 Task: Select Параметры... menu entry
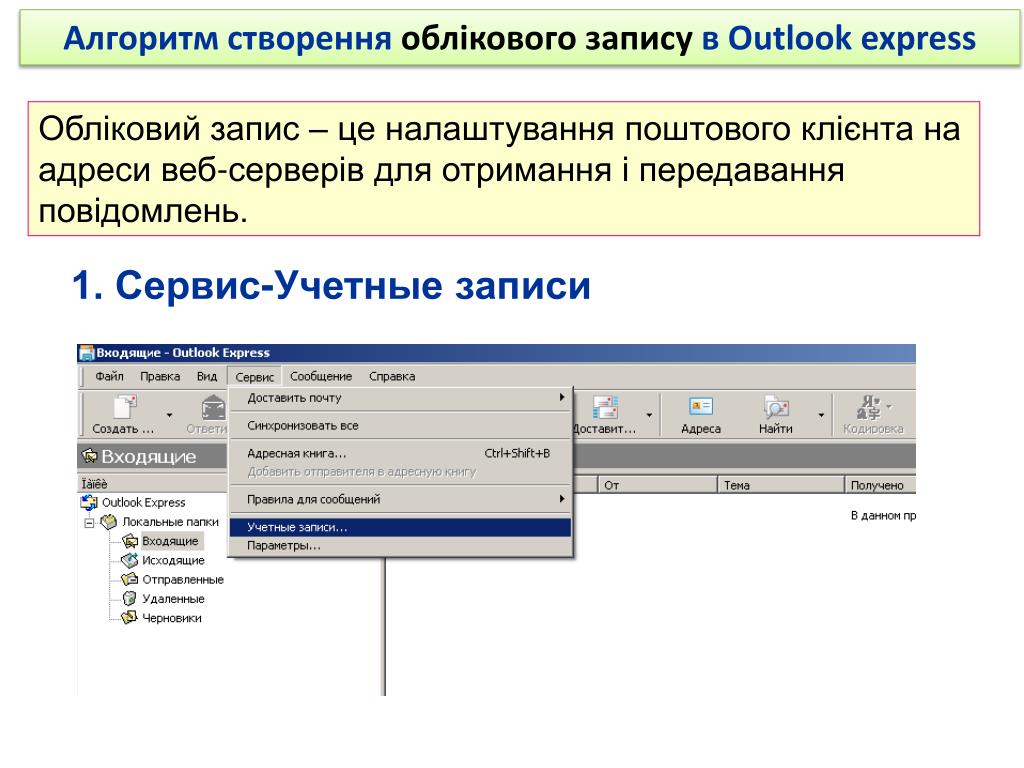pyautogui.click(x=400, y=546)
